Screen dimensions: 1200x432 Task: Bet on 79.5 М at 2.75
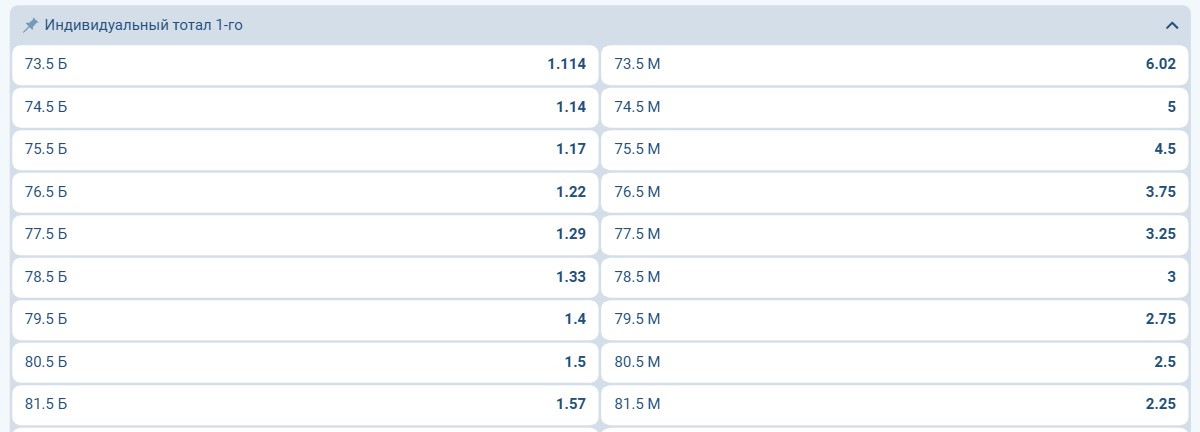click(x=894, y=319)
